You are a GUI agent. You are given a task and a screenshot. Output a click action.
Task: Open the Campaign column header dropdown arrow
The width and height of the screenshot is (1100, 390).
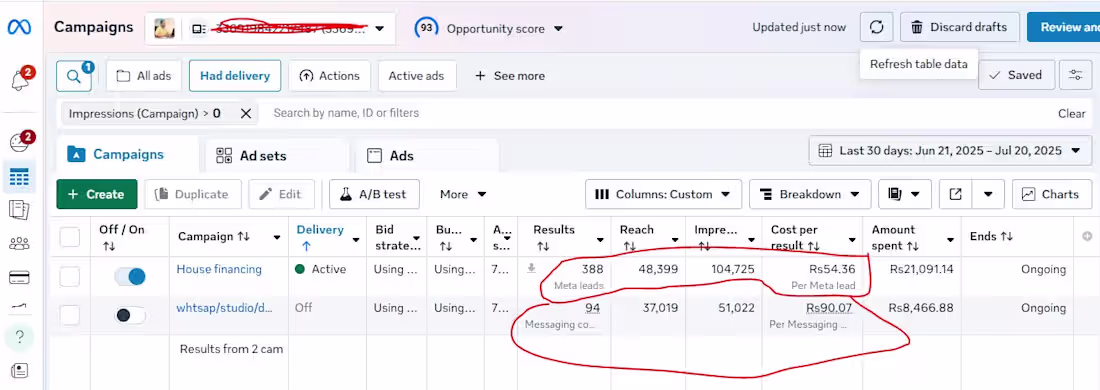pos(276,238)
